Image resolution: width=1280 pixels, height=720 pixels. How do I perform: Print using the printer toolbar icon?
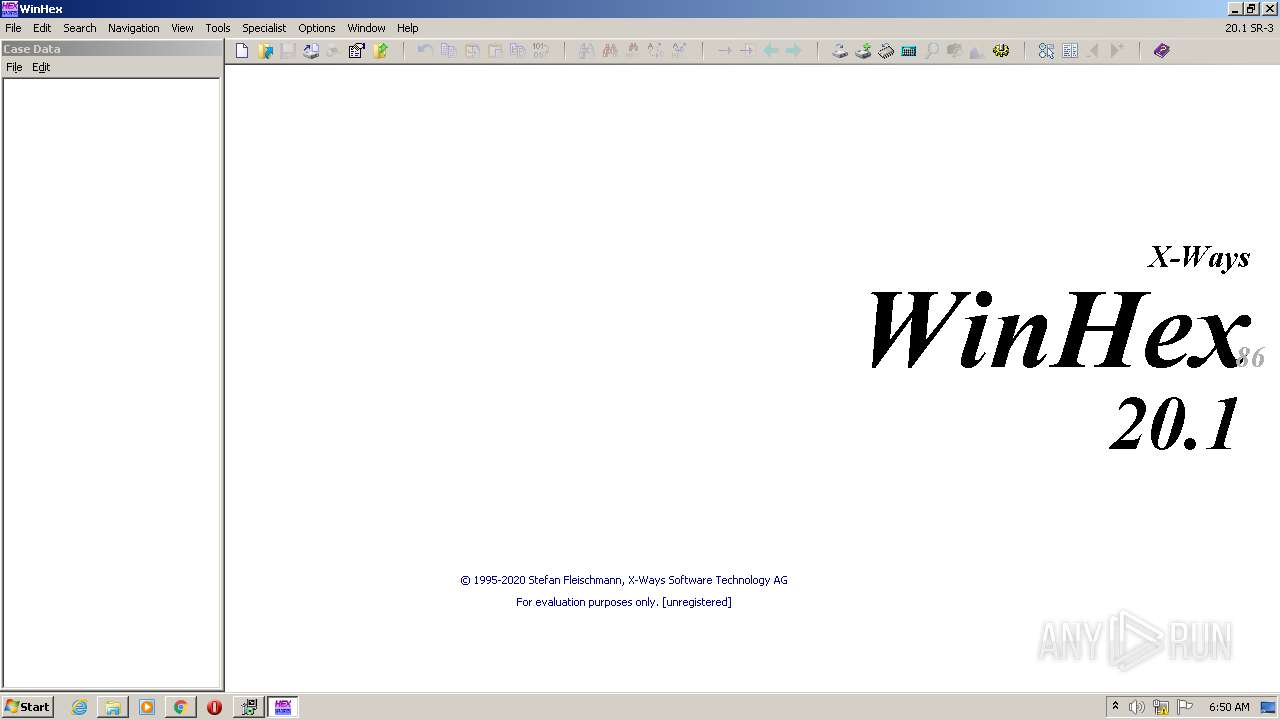pos(311,50)
